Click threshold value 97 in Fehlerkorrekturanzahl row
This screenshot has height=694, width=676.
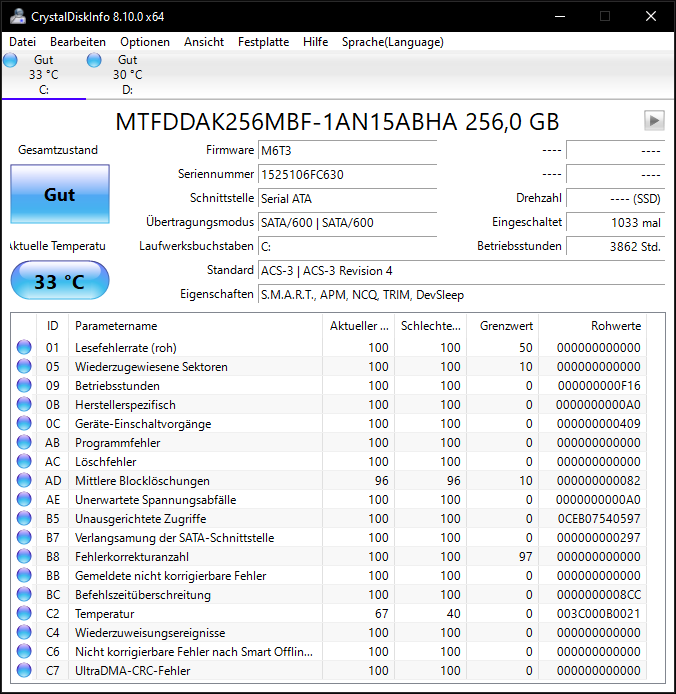pyautogui.click(x=525, y=557)
